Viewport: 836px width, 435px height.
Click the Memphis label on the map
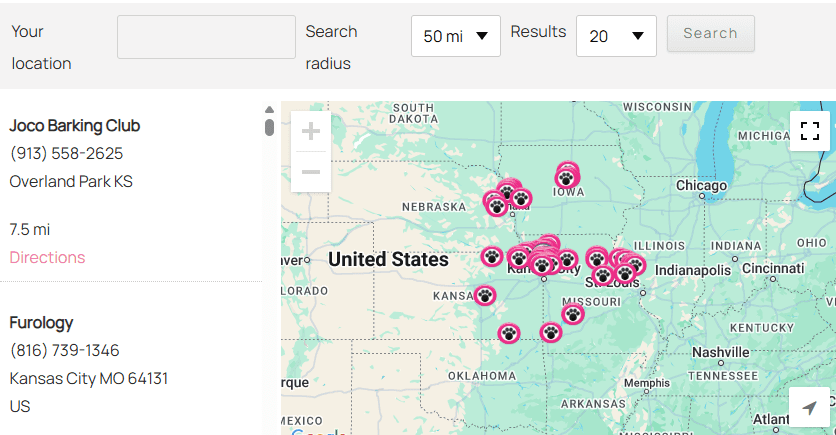(647, 383)
